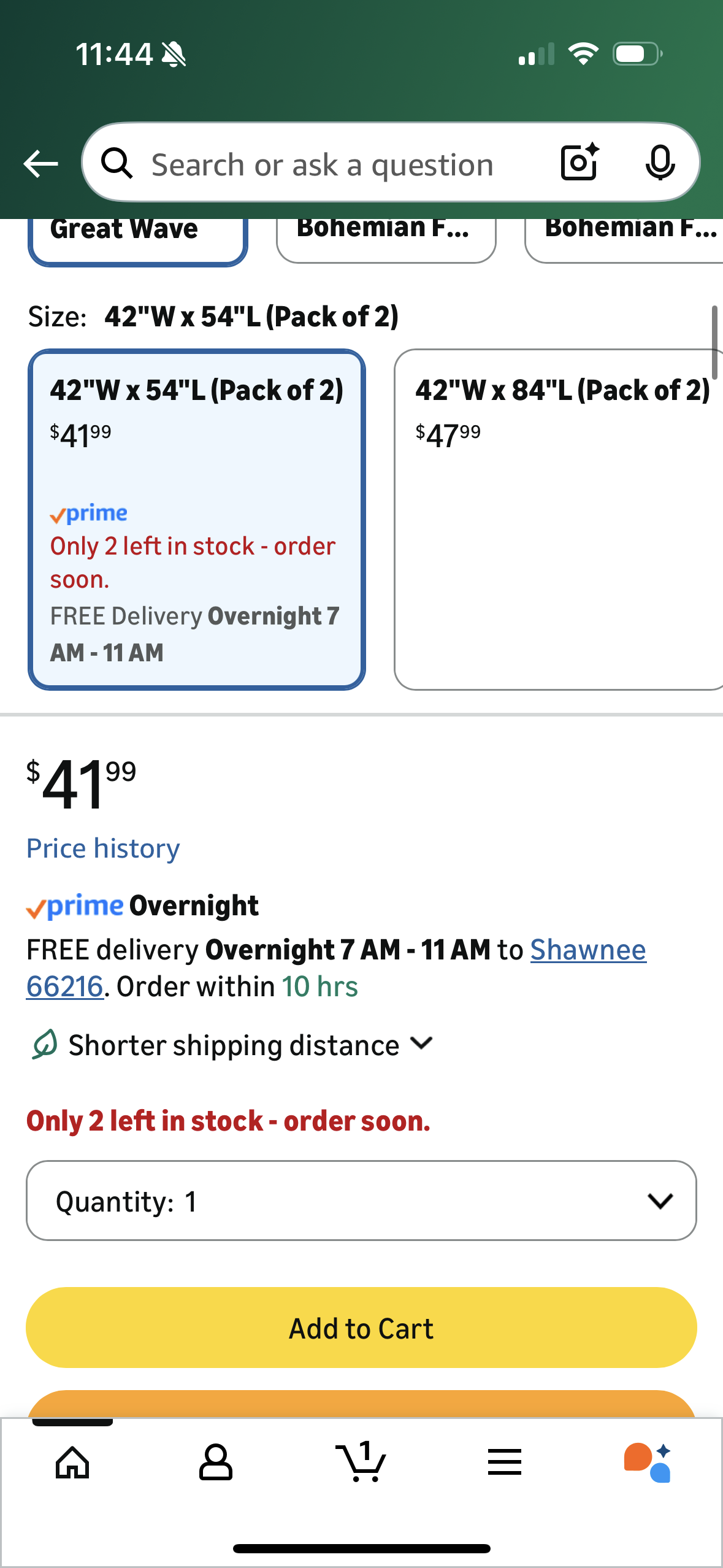Open the hamburger menu icon
Screen dimensions: 723x1568
[x=505, y=1462]
